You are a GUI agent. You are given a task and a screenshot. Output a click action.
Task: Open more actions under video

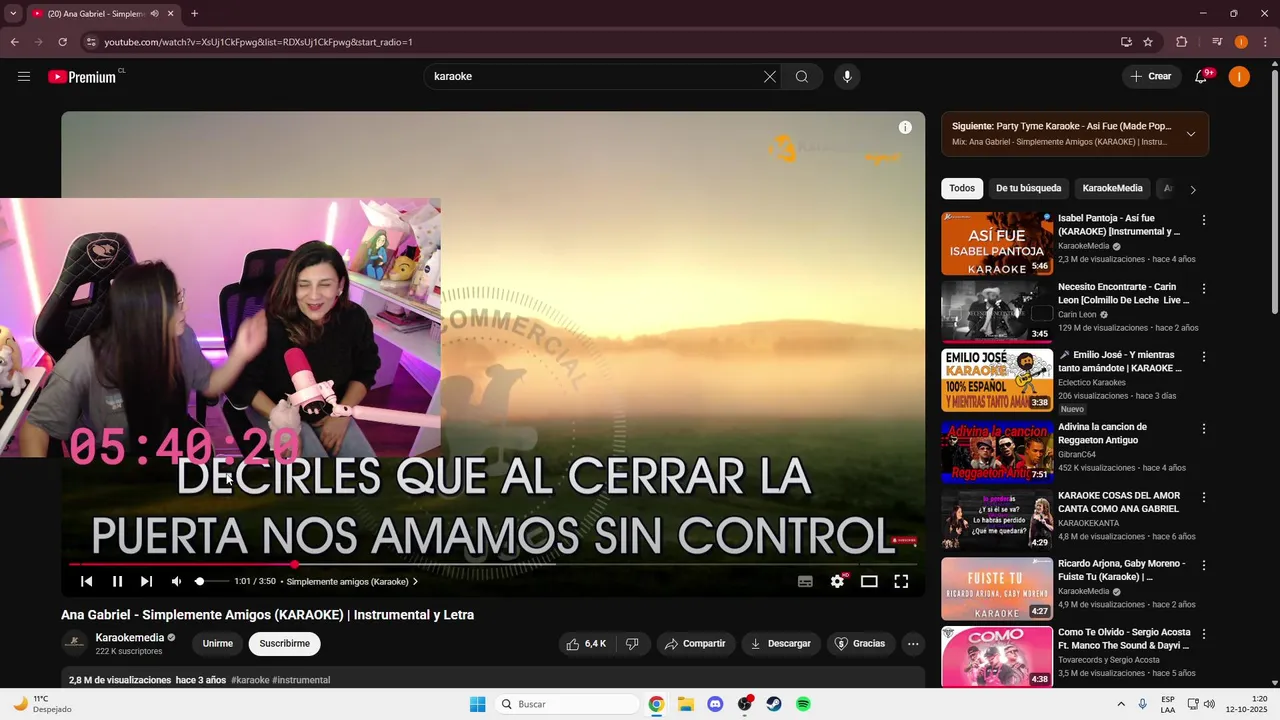[x=913, y=644]
